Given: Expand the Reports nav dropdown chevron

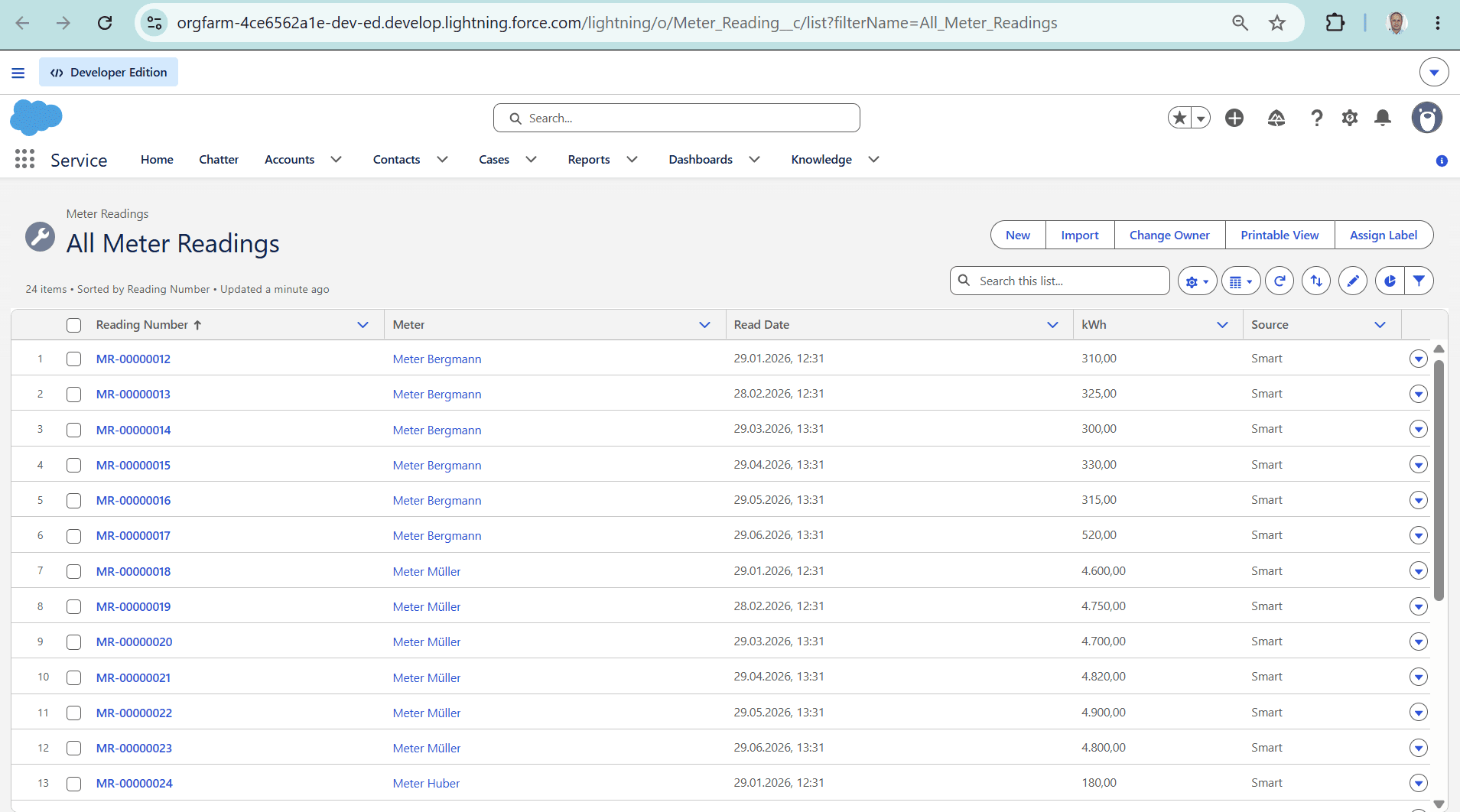Looking at the screenshot, I should [632, 159].
